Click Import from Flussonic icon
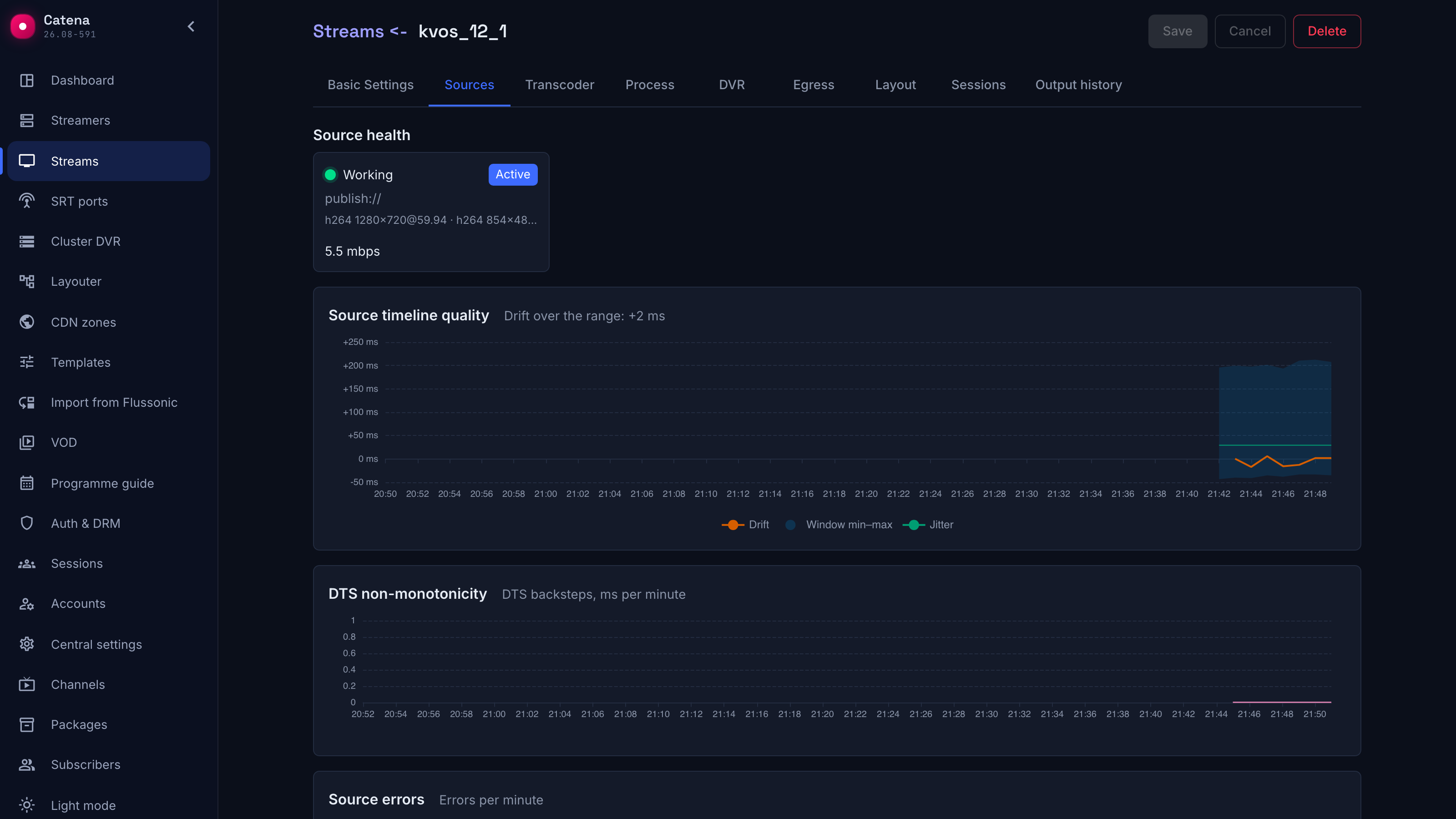Image resolution: width=1456 pixels, height=819 pixels. click(26, 402)
